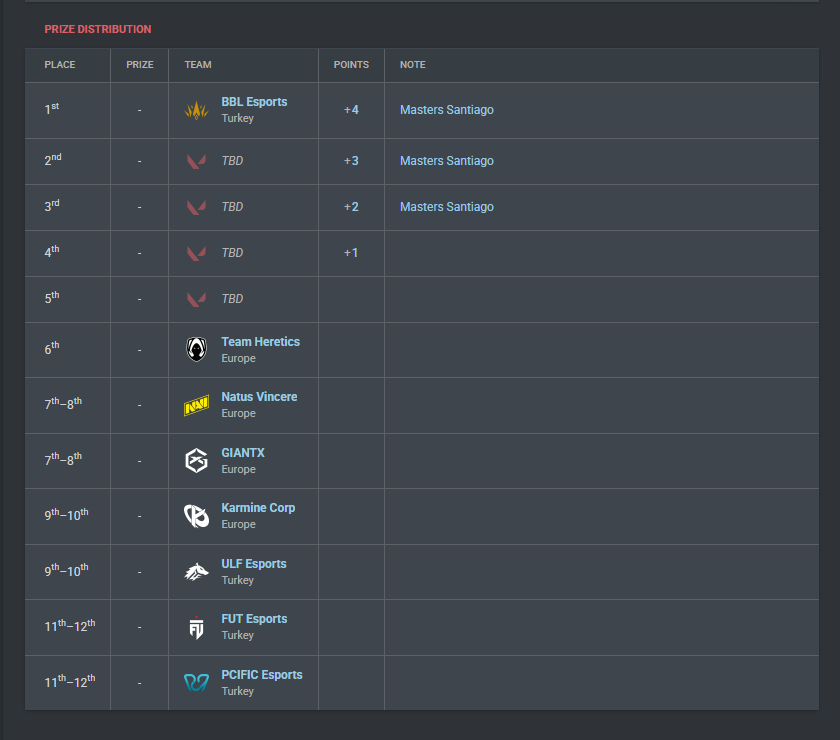This screenshot has height=740, width=840.
Task: Click the Valorant placeholder logo in 2nd place row
Action: (x=196, y=161)
